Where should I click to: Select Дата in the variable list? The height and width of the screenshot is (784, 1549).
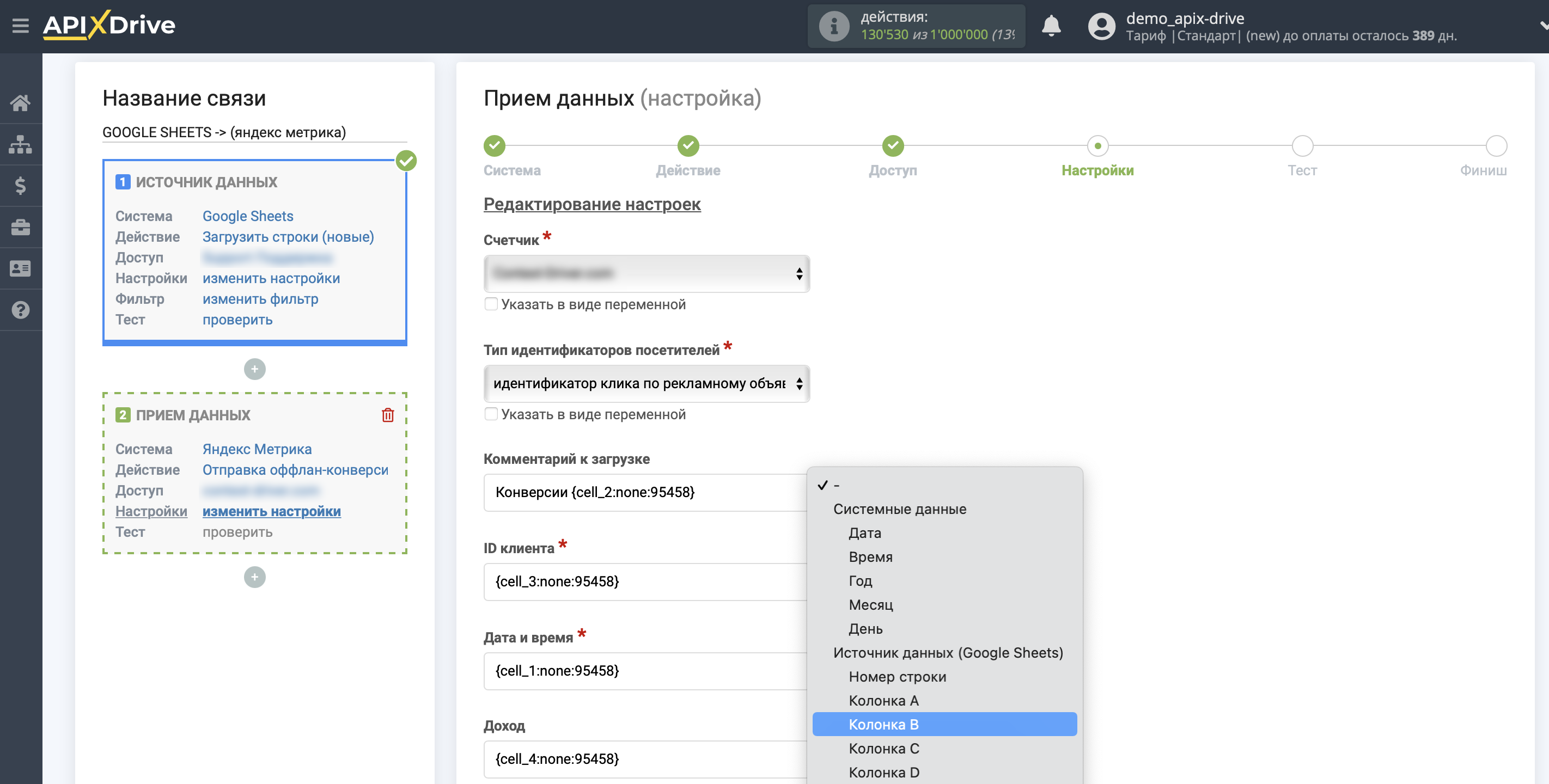[x=944, y=532]
